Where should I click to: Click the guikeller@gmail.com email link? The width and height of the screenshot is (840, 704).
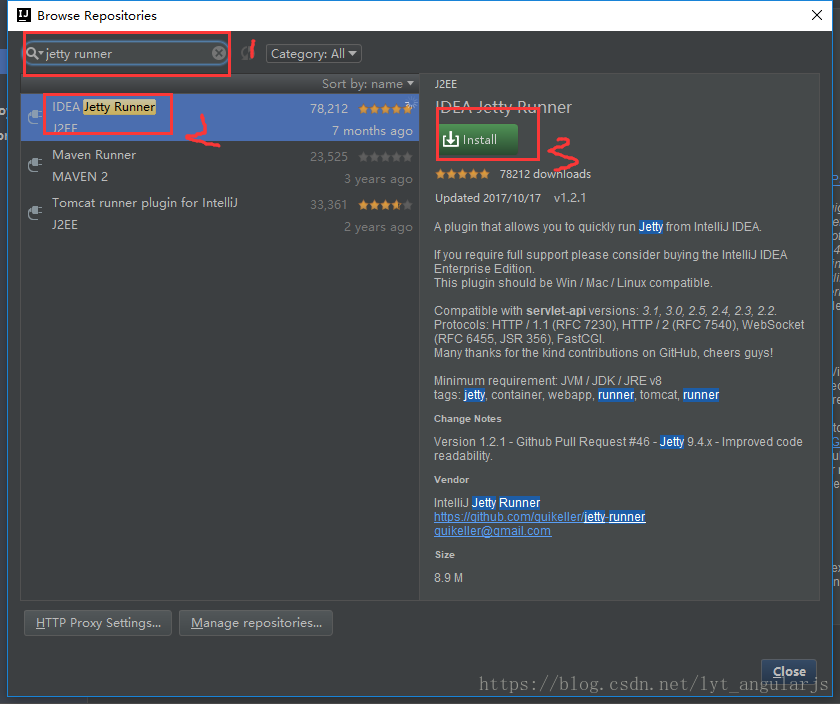click(x=492, y=531)
